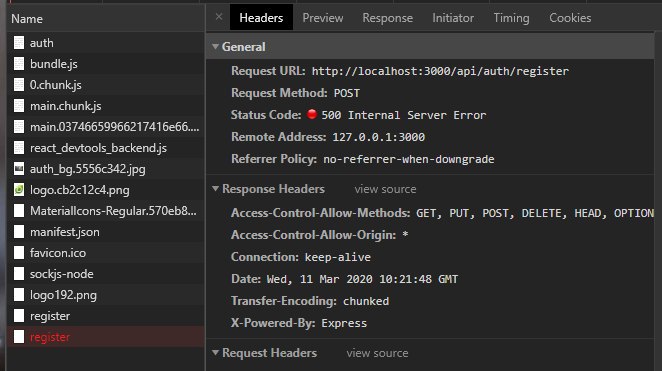Collapse the Response Headers section
This screenshot has width=662, height=371.
[215, 189]
